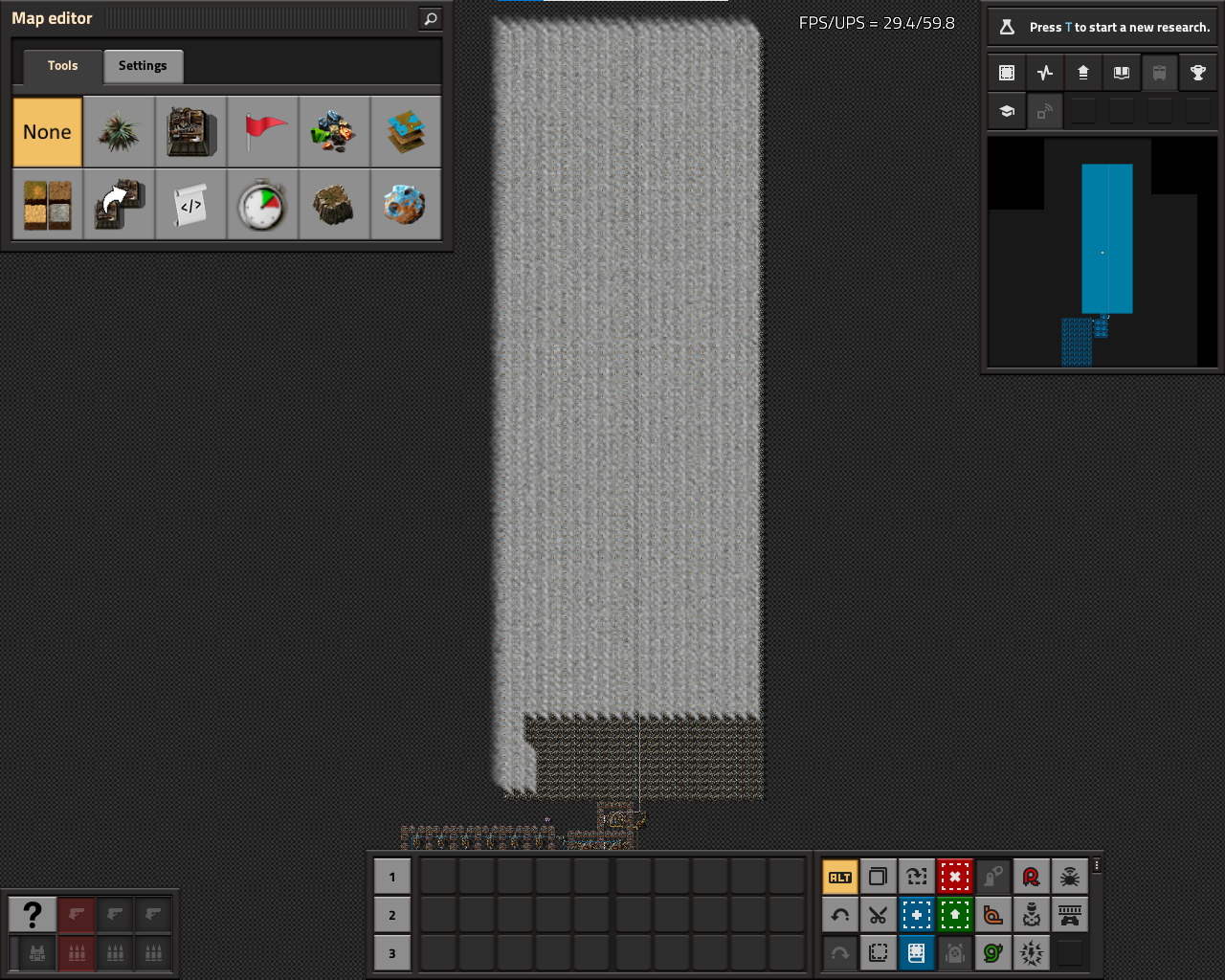
Task: Click the cut scissors shortcut
Action: point(879,915)
